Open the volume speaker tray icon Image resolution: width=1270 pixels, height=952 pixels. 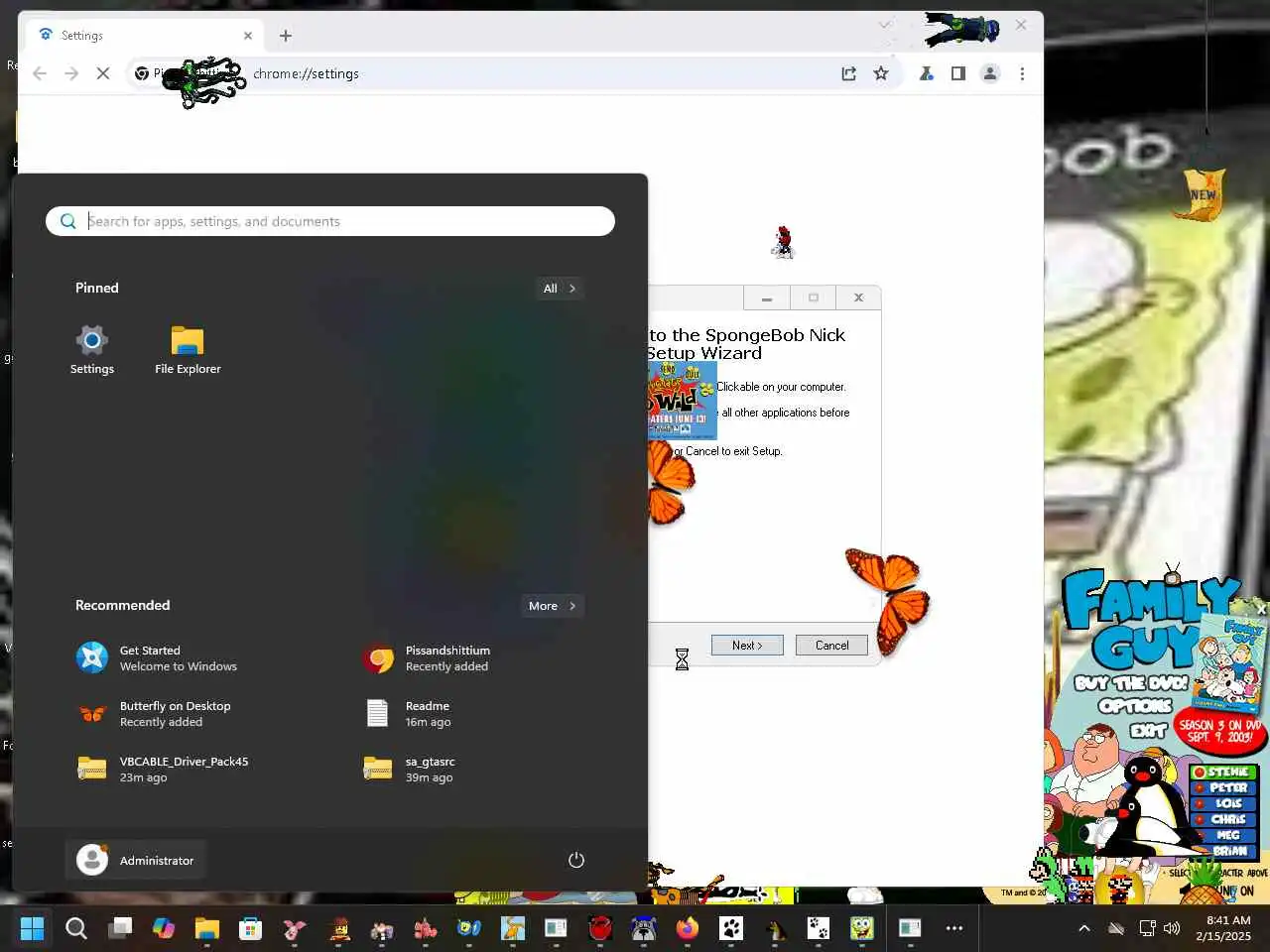[1172, 928]
